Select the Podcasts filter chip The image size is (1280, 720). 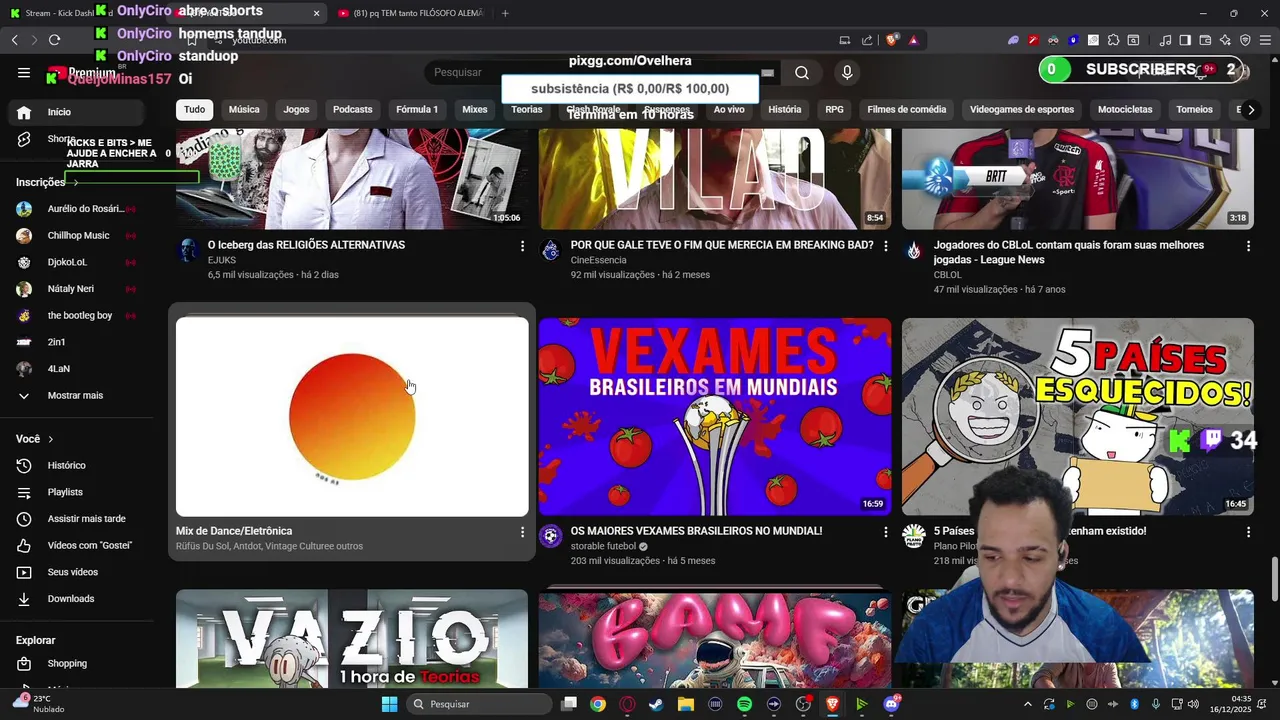[x=352, y=109]
